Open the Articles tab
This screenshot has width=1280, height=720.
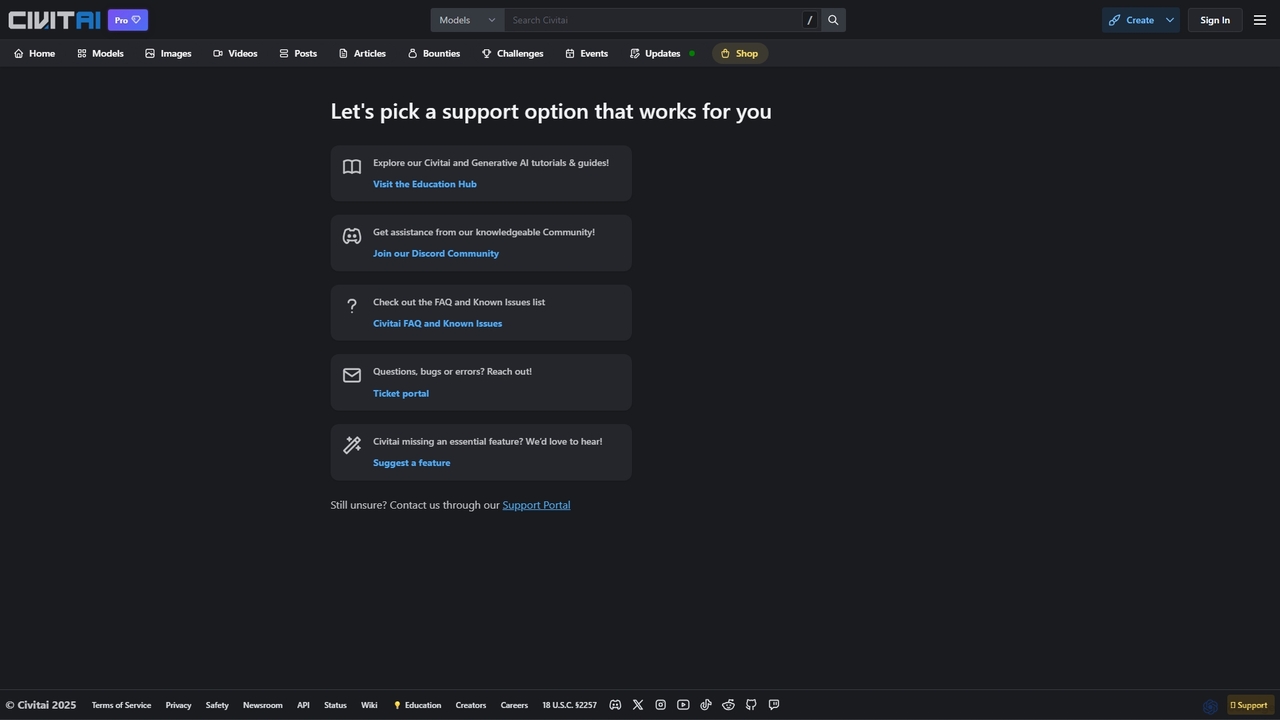coord(362,53)
